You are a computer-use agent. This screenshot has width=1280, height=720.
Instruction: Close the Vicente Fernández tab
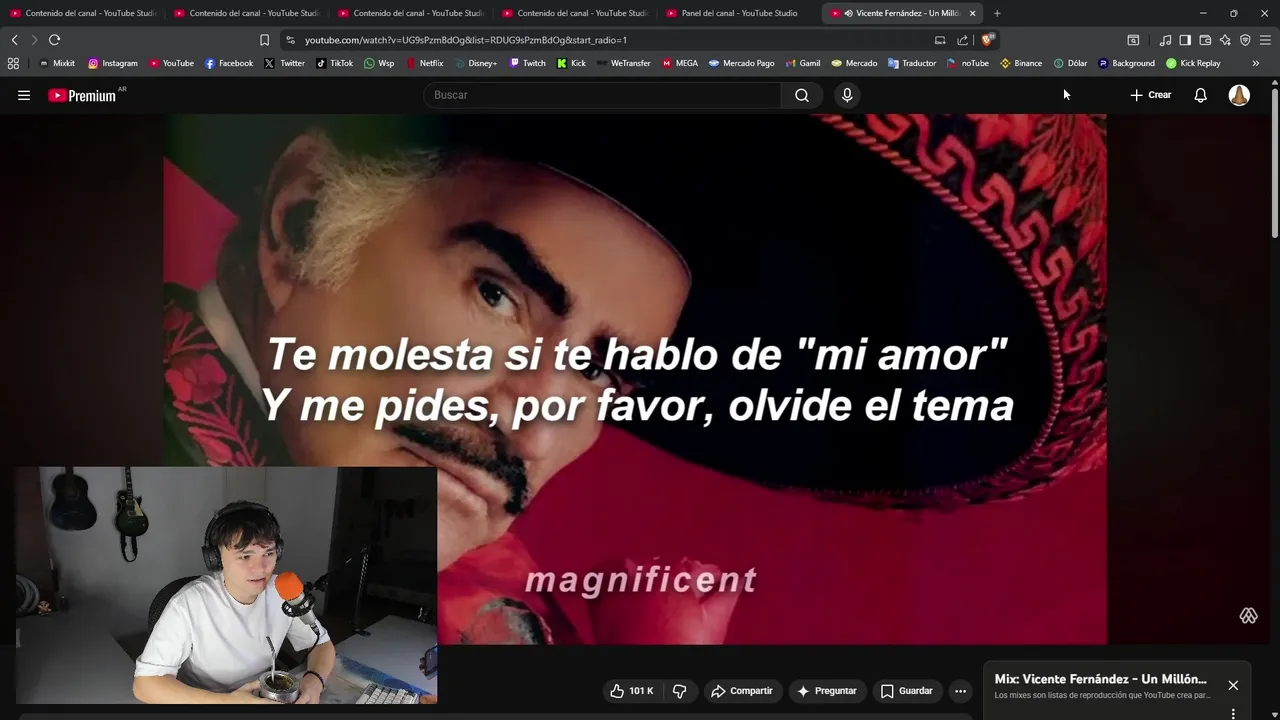point(972,13)
